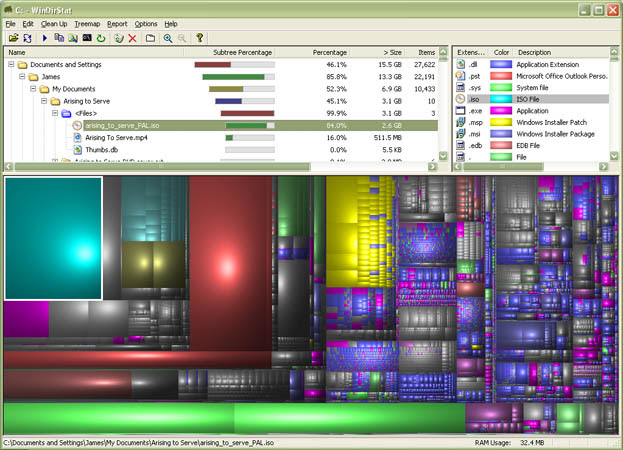Select the large red treemap block
Viewport: 623px width, 450px height.
(x=231, y=263)
